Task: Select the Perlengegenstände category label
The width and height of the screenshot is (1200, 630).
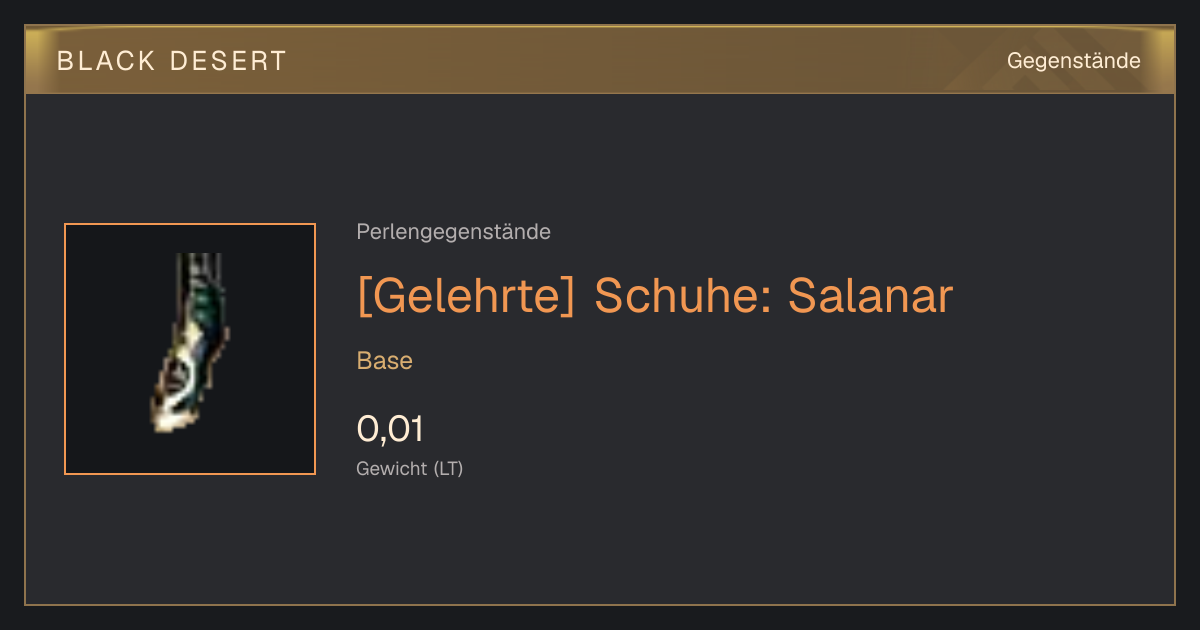Action: pyautogui.click(x=453, y=232)
